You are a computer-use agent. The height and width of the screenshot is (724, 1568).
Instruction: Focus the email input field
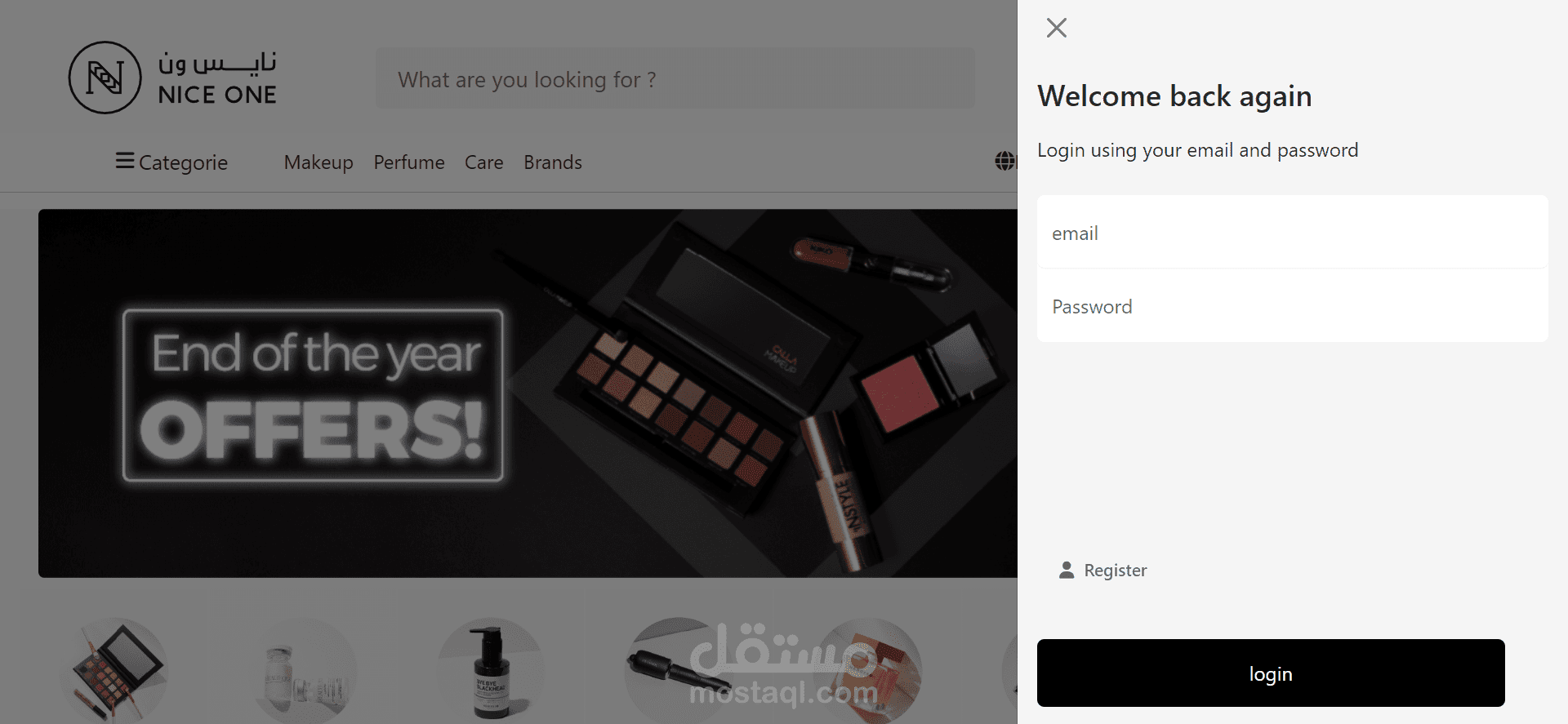tap(1293, 232)
